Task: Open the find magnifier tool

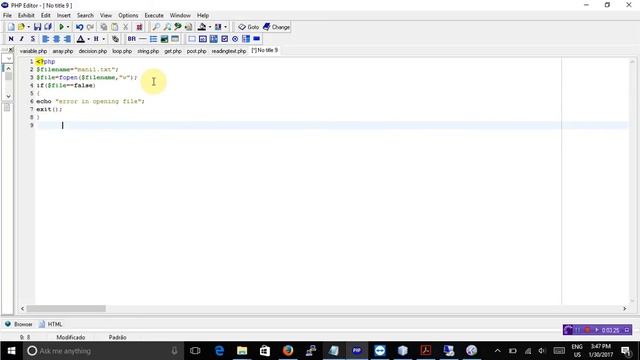Action: click(156, 27)
